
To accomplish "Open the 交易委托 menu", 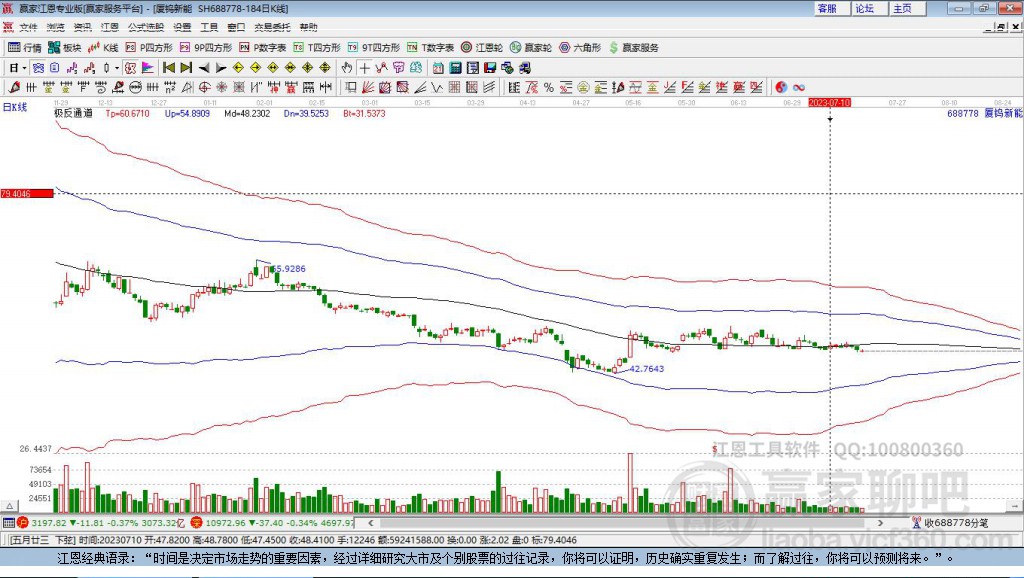I will (x=270, y=28).
